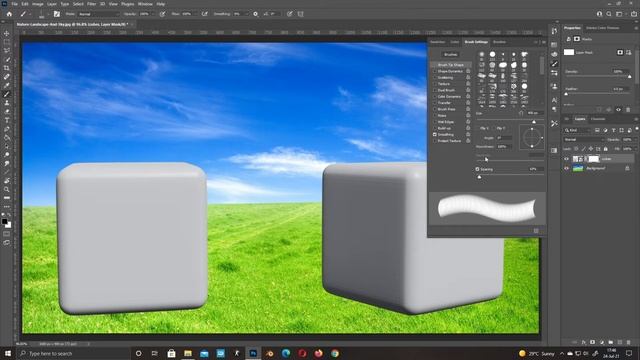
Task: Switch to the Swatches tab
Action: coord(438,42)
